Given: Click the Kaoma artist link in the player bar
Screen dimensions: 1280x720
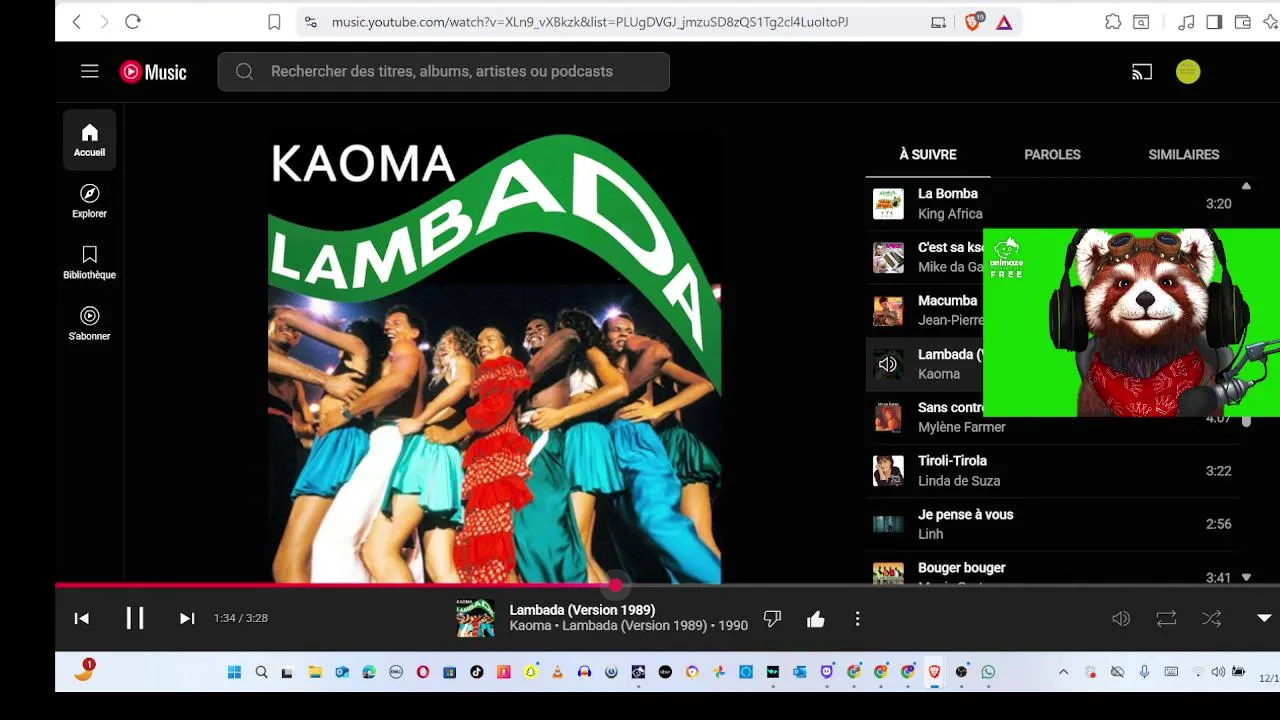Looking at the screenshot, I should 530,626.
